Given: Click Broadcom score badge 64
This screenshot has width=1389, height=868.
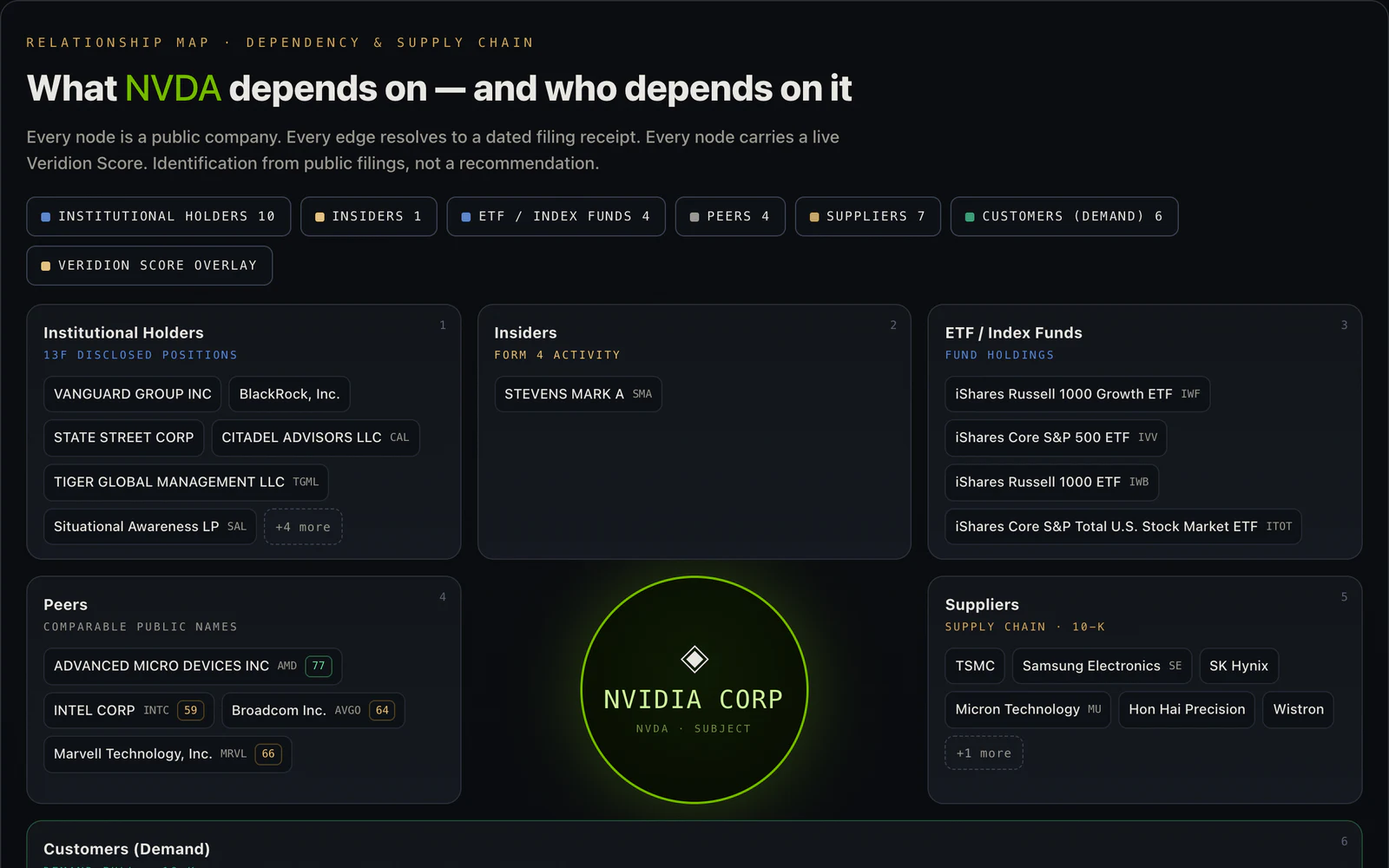Looking at the screenshot, I should (x=382, y=710).
